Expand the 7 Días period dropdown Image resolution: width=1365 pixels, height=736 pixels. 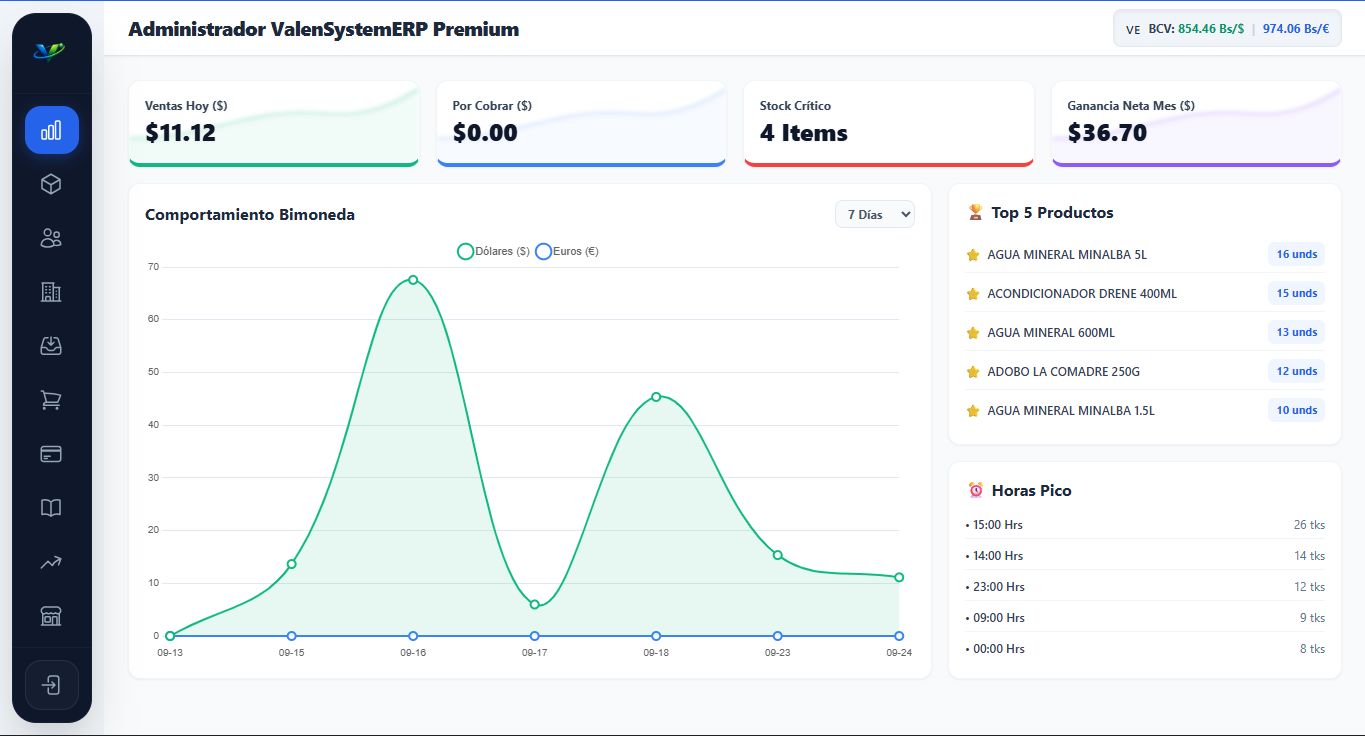875,214
